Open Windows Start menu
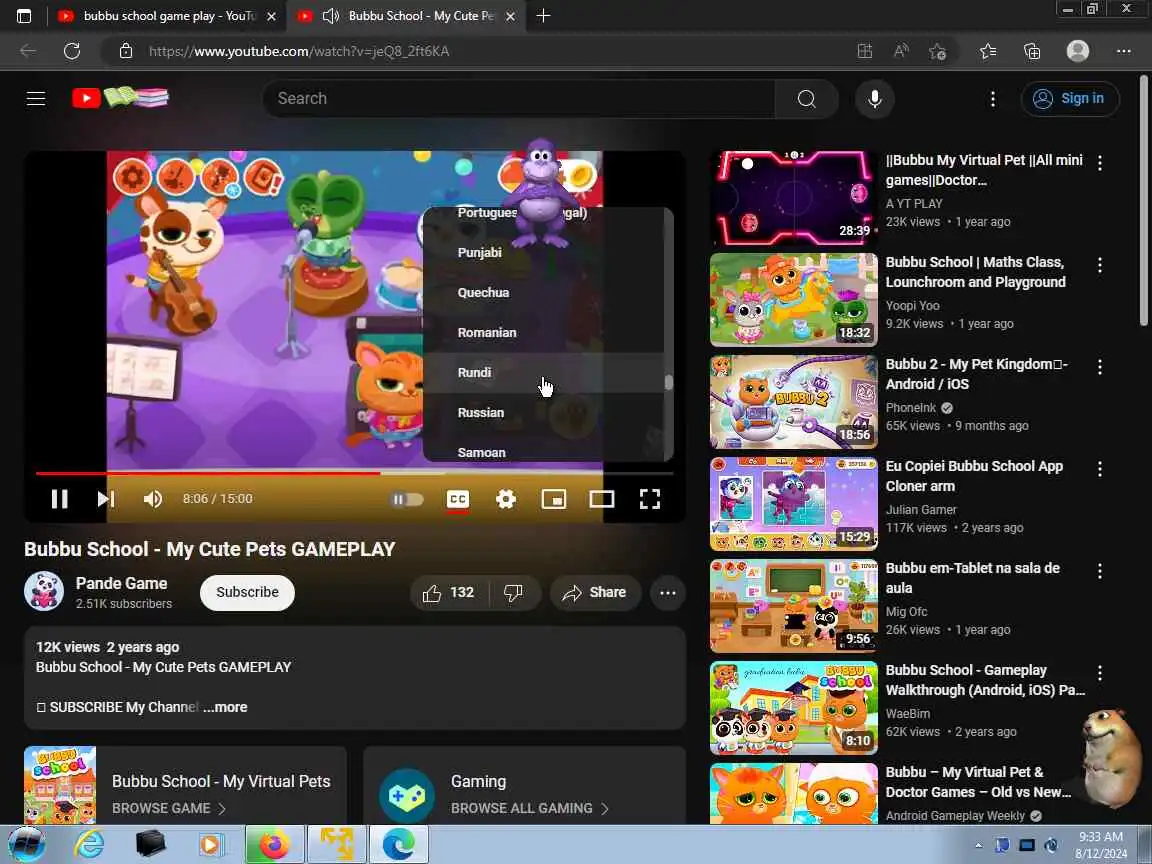1152x864 pixels. [26, 845]
